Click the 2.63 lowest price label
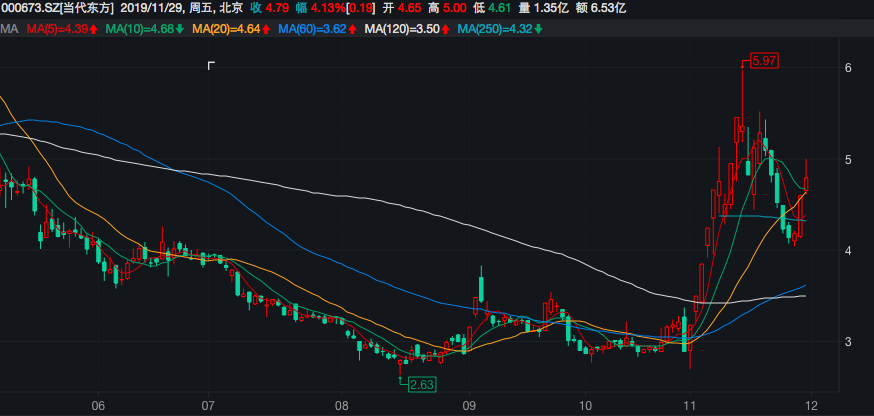Screen dimensions: 874x416 [x=423, y=383]
